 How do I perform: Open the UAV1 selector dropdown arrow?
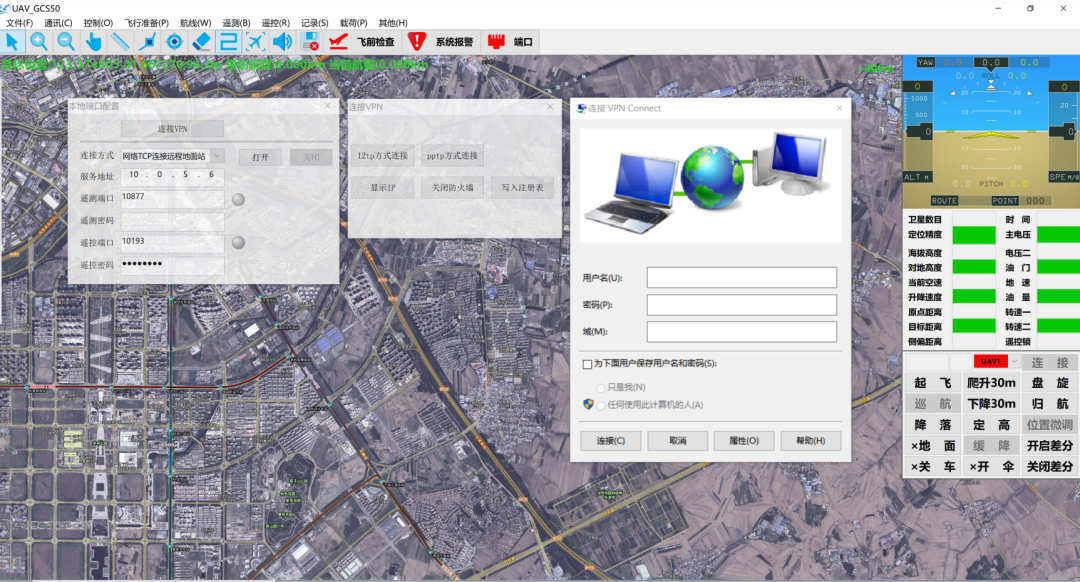pyautogui.click(x=1014, y=361)
